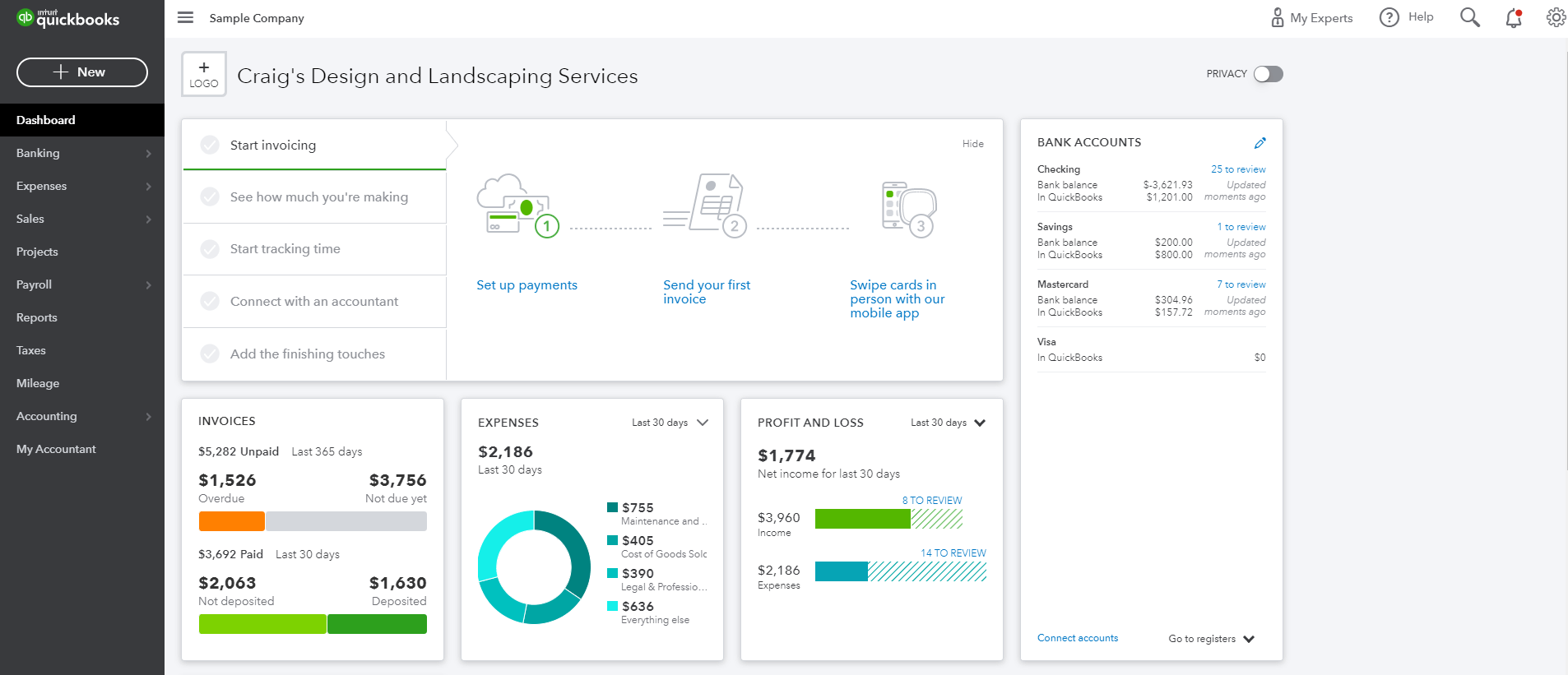Open Expenses Last 30 days dropdown
This screenshot has height=675, width=1568.
pos(670,423)
